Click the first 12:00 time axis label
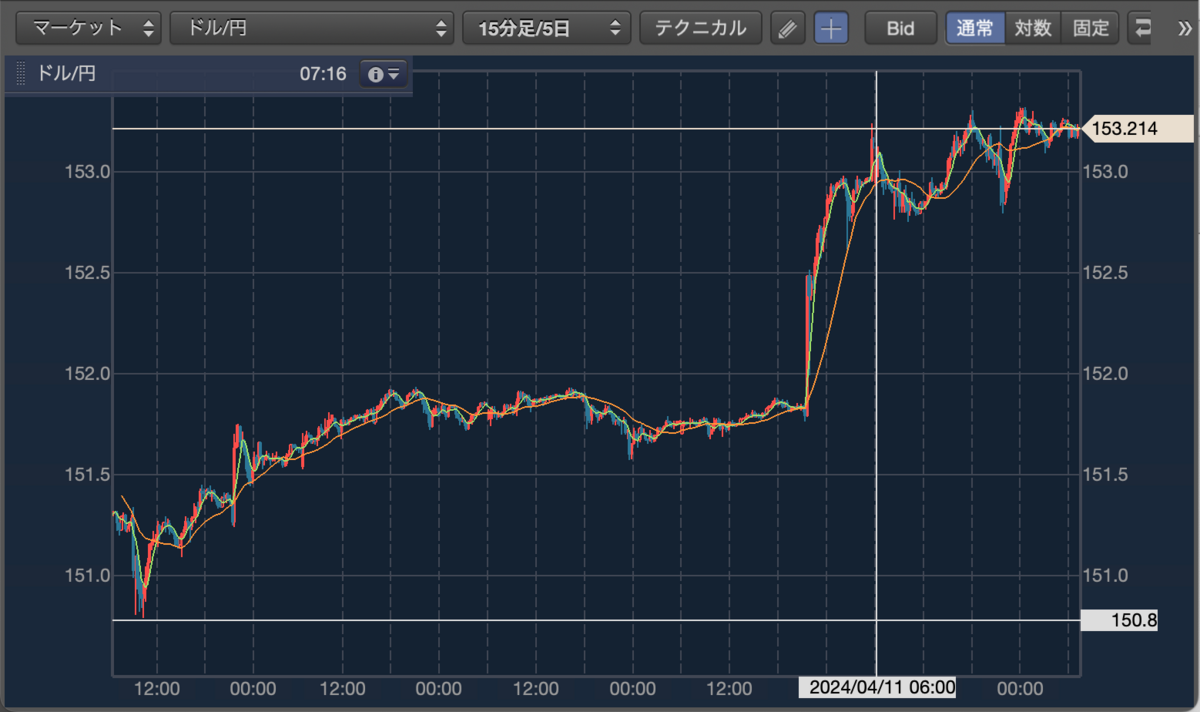The width and height of the screenshot is (1200, 712). (x=157, y=689)
